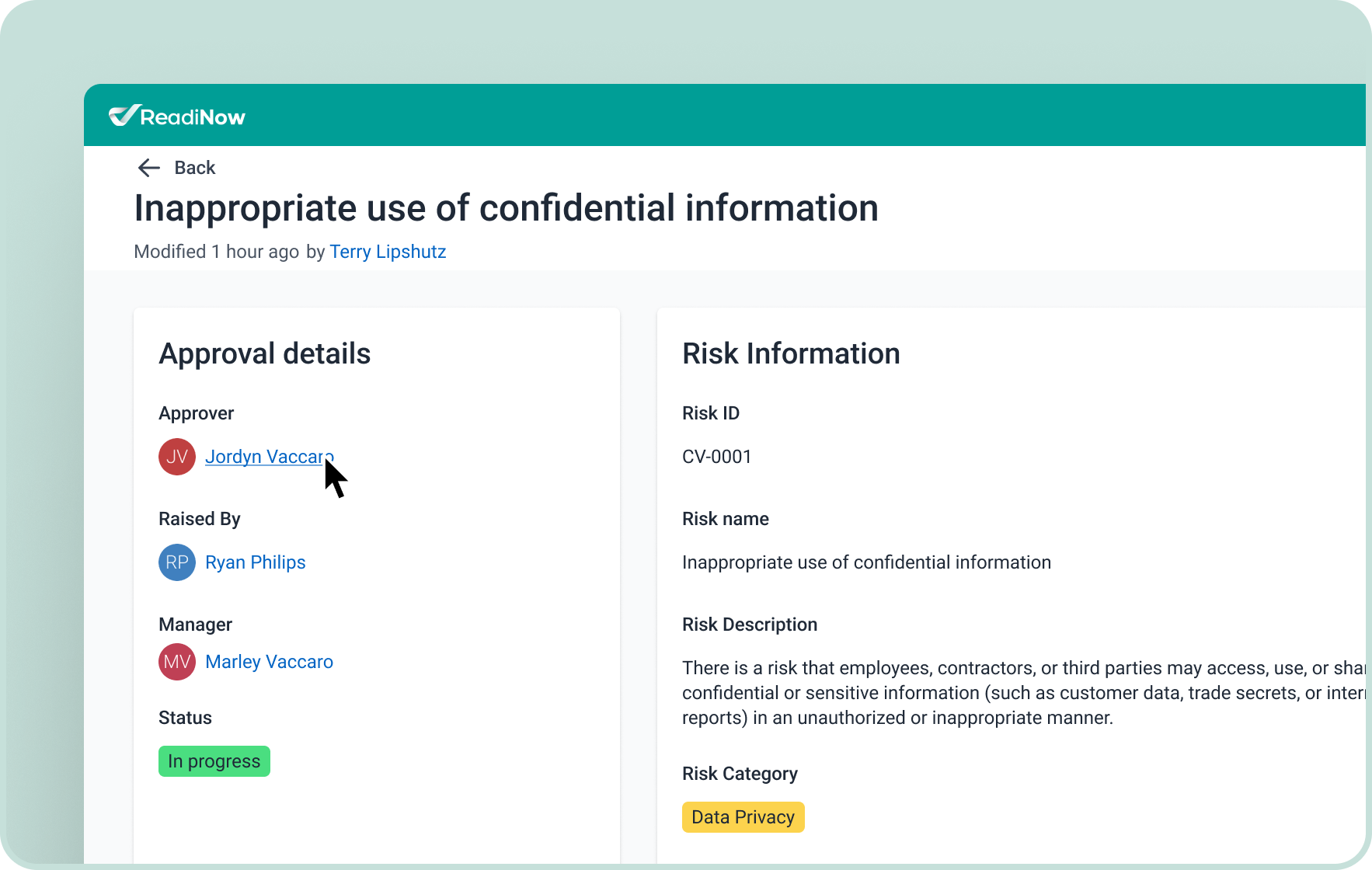Select the Approval details heading
The width and height of the screenshot is (1372, 870).
pos(264,354)
